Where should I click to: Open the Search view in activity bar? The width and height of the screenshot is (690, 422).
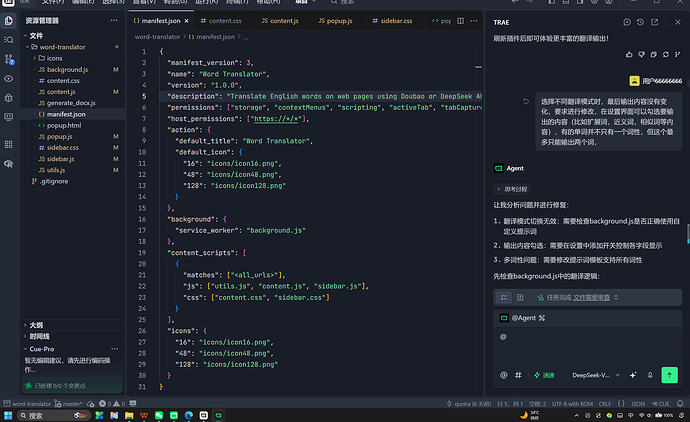8,40
